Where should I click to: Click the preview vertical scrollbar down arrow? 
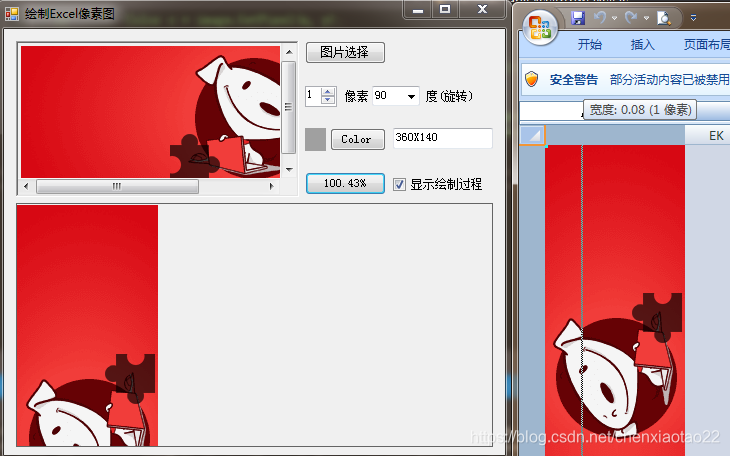tap(289, 170)
